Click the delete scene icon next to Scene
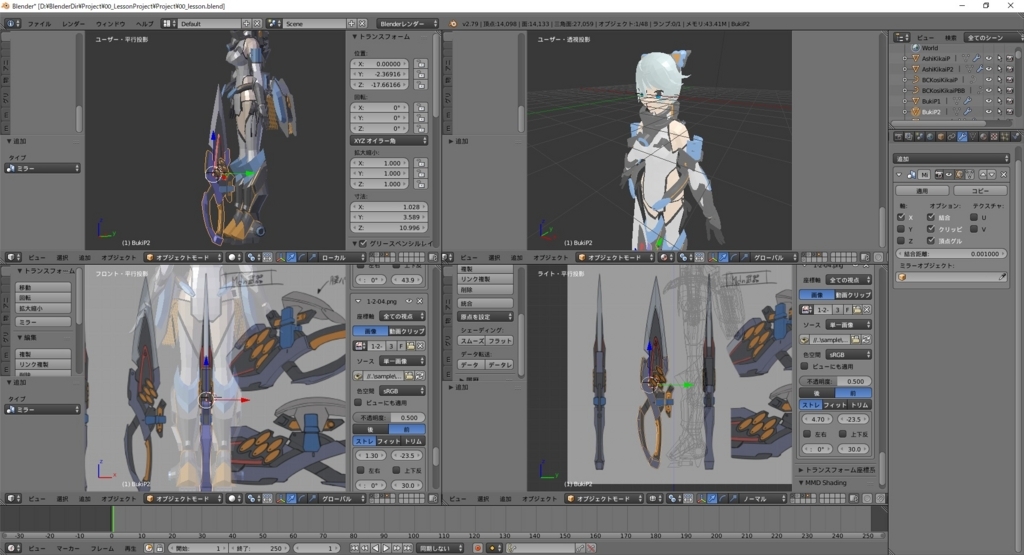Viewport: 1024px width, 555px height. click(362, 24)
